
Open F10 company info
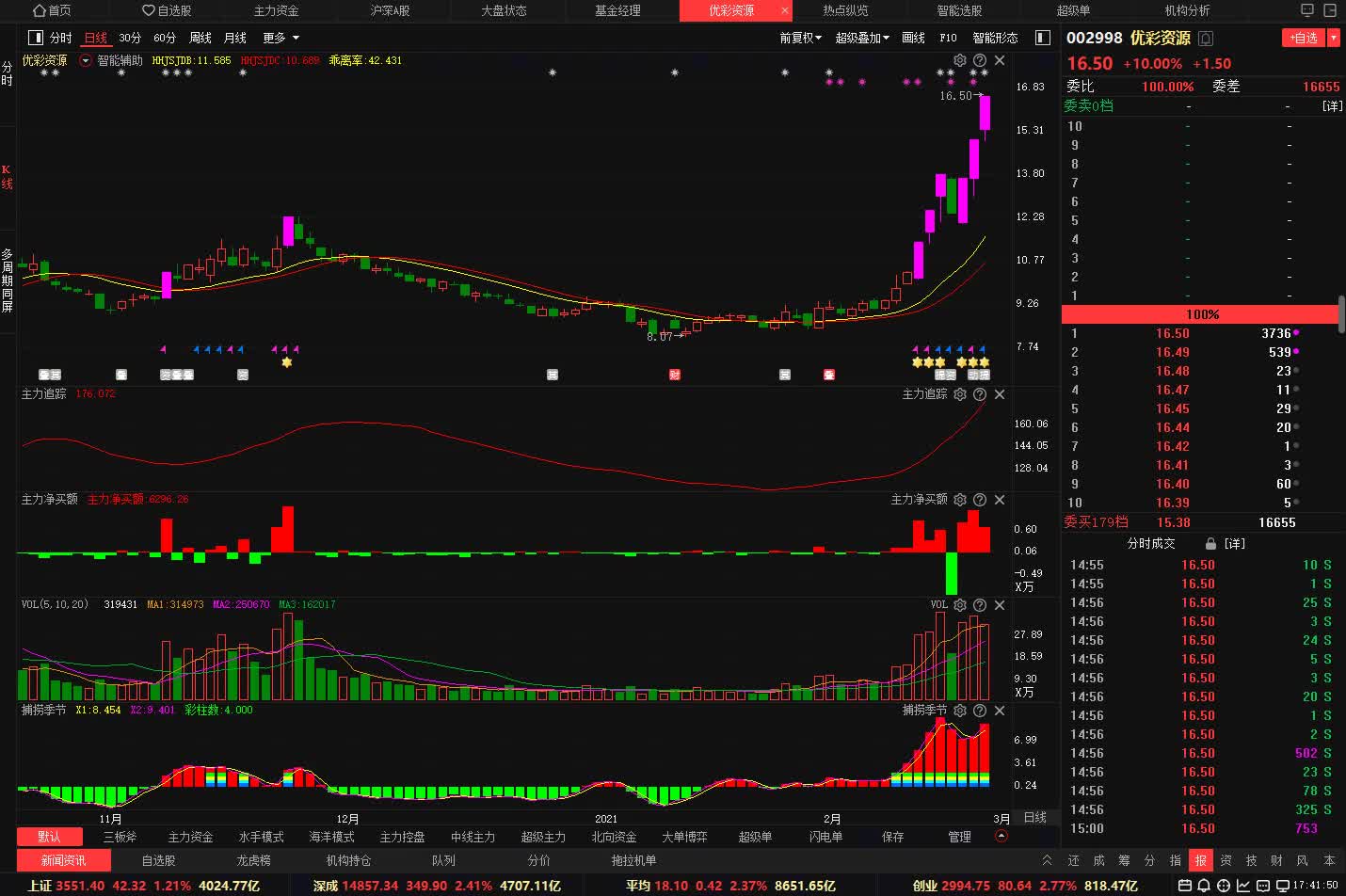tap(948, 38)
